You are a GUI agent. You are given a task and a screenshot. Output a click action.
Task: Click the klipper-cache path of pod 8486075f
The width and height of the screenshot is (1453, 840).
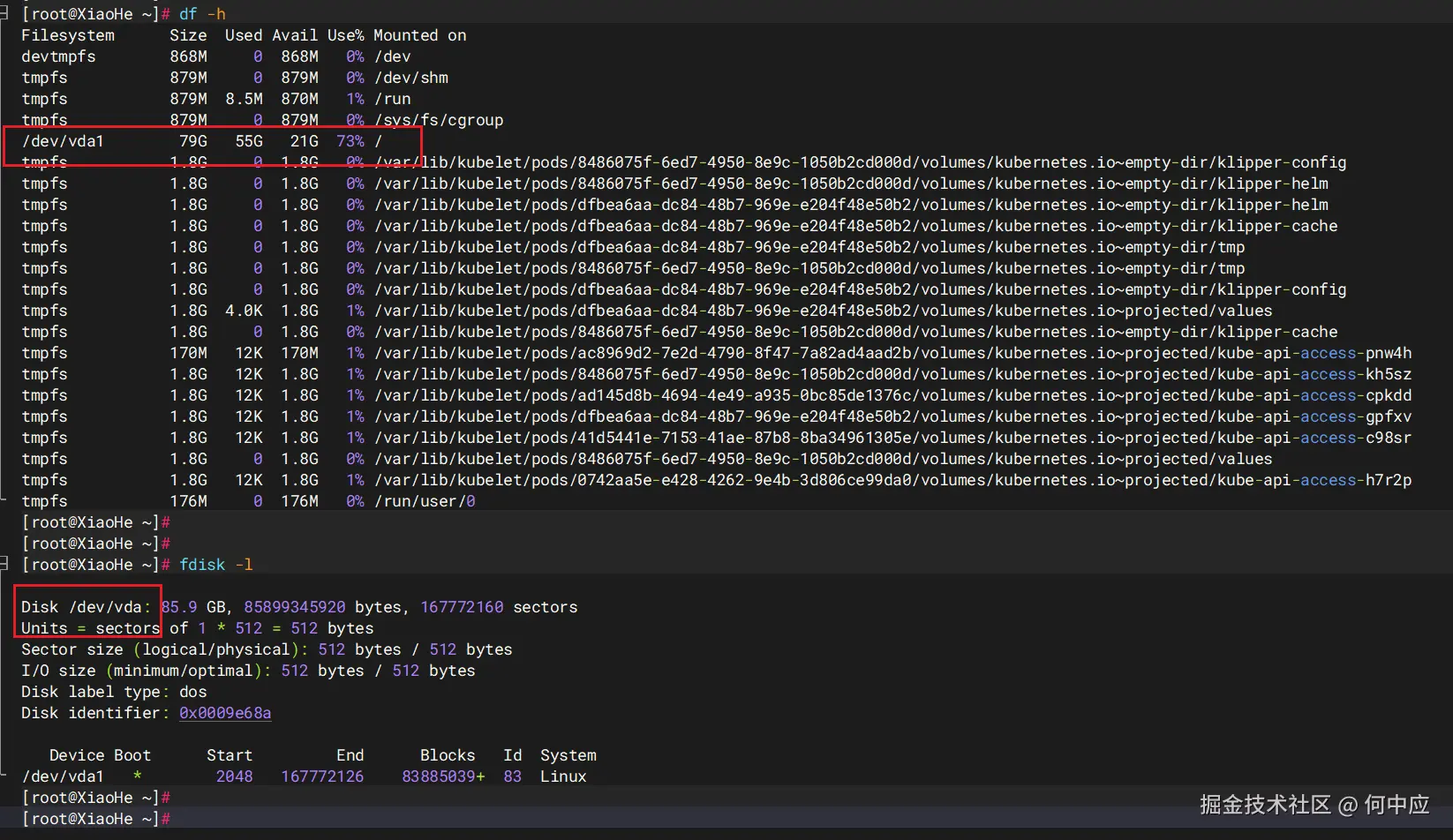855,332
